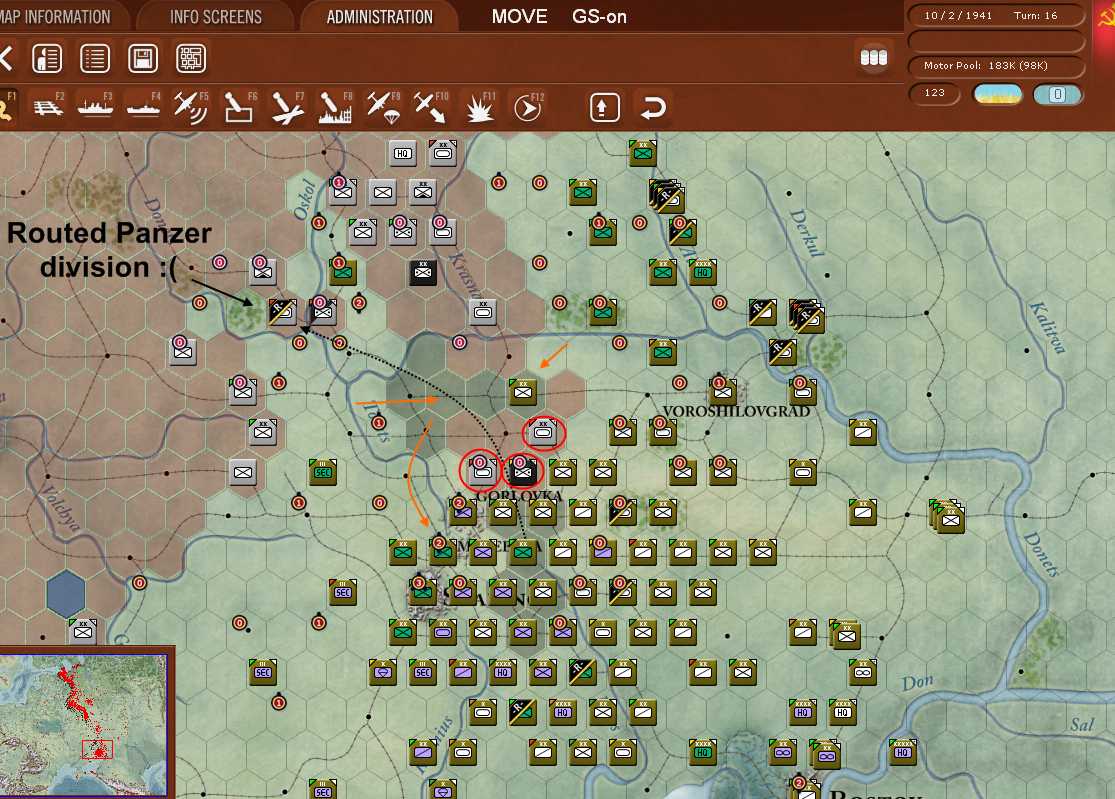1115x799 pixels.
Task: Switch to the INFO SCREENS tab
Action: [x=215, y=16]
